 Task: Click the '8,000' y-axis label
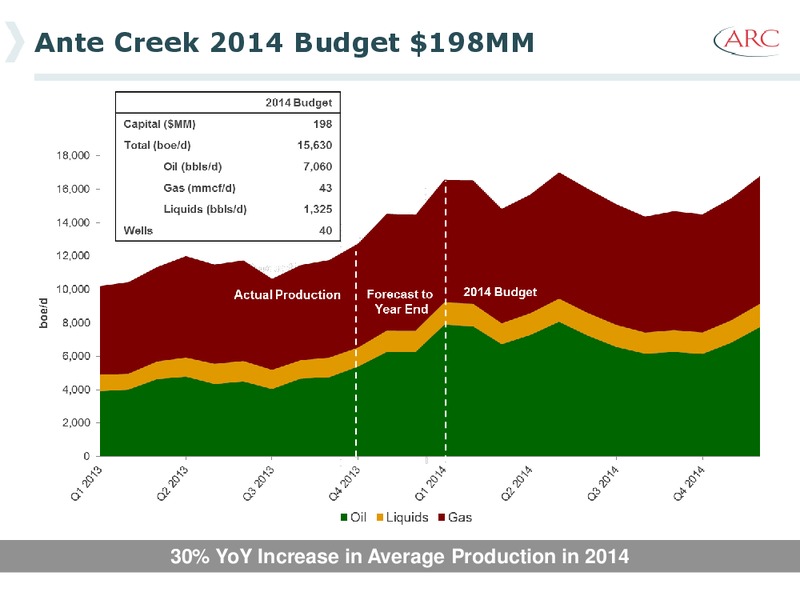click(76, 322)
